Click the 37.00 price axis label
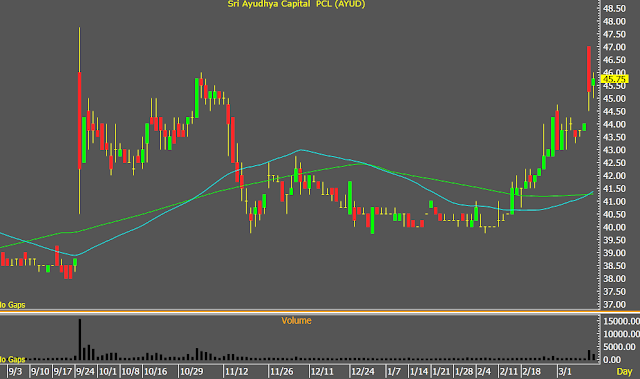 614,305
